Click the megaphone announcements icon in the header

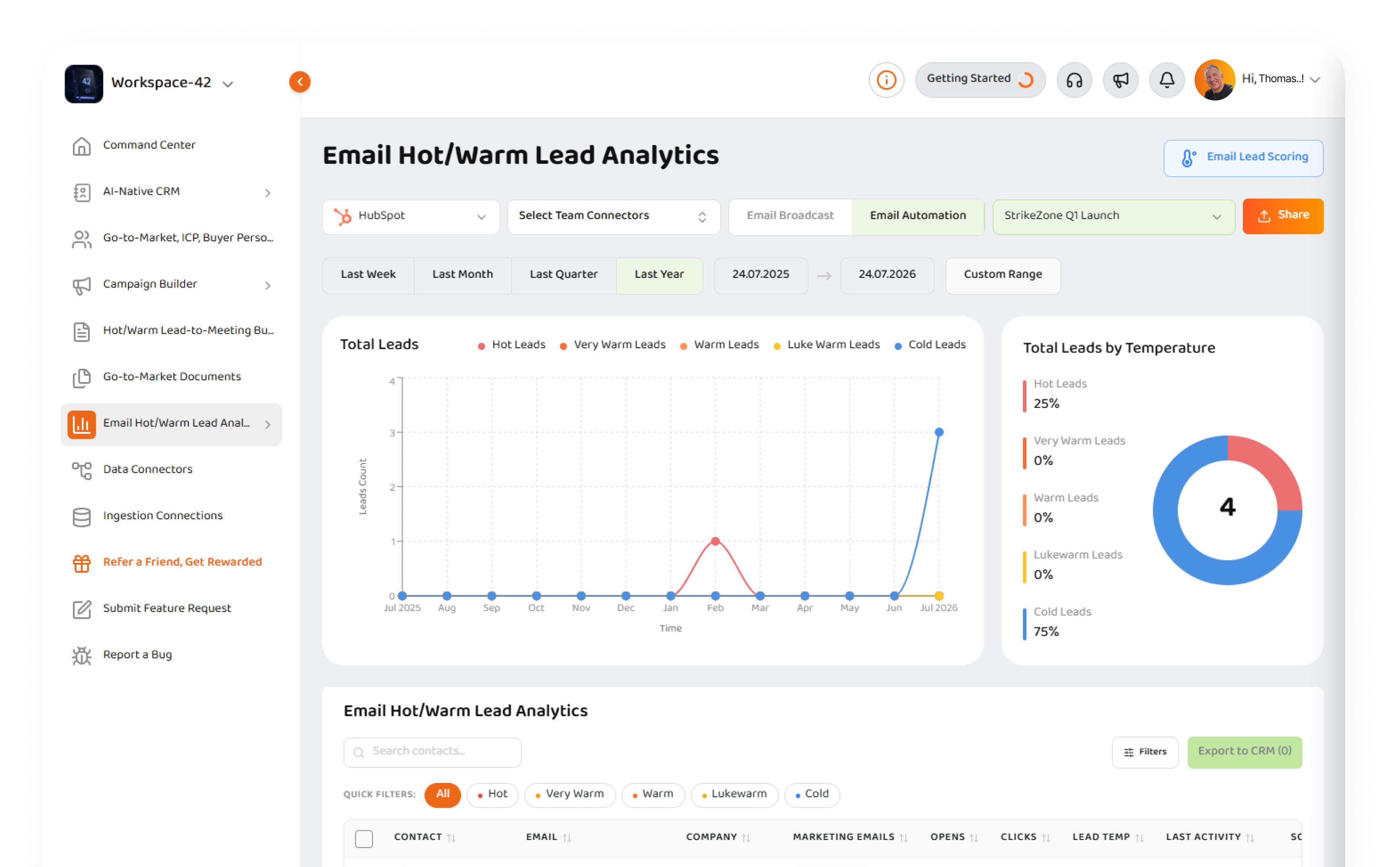click(1120, 80)
